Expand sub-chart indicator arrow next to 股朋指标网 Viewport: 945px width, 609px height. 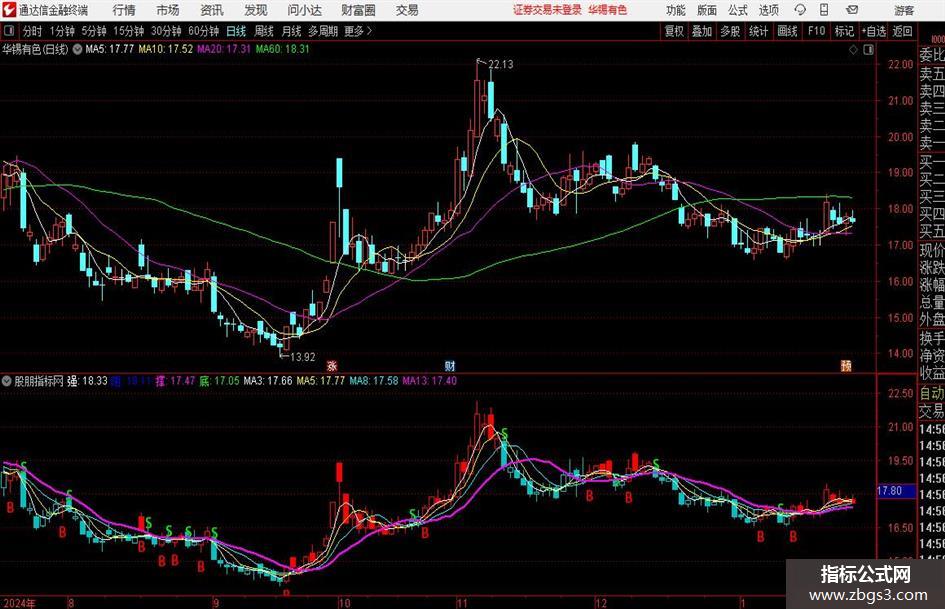pos(7,381)
